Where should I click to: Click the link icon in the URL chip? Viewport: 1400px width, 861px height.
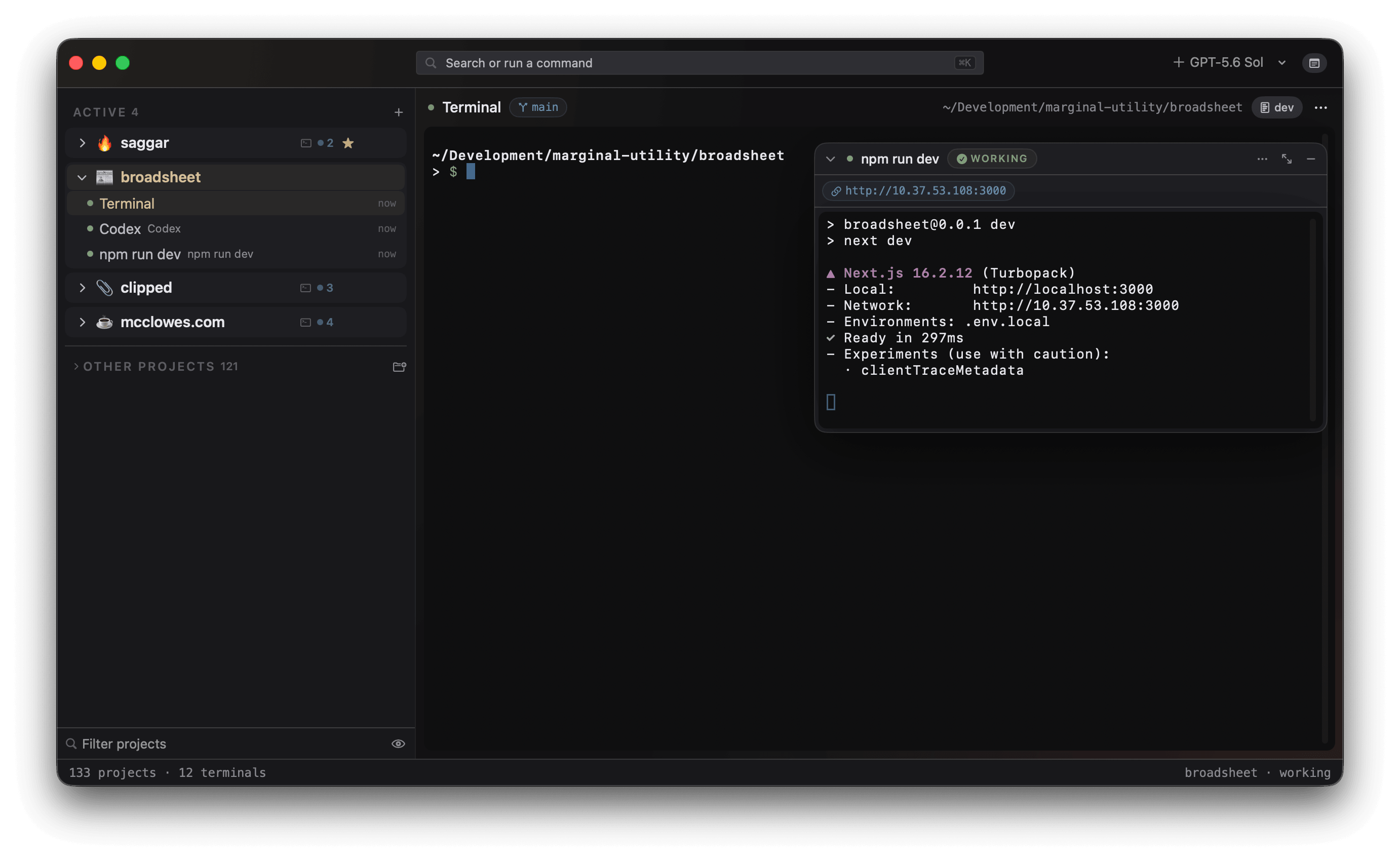[x=835, y=191]
